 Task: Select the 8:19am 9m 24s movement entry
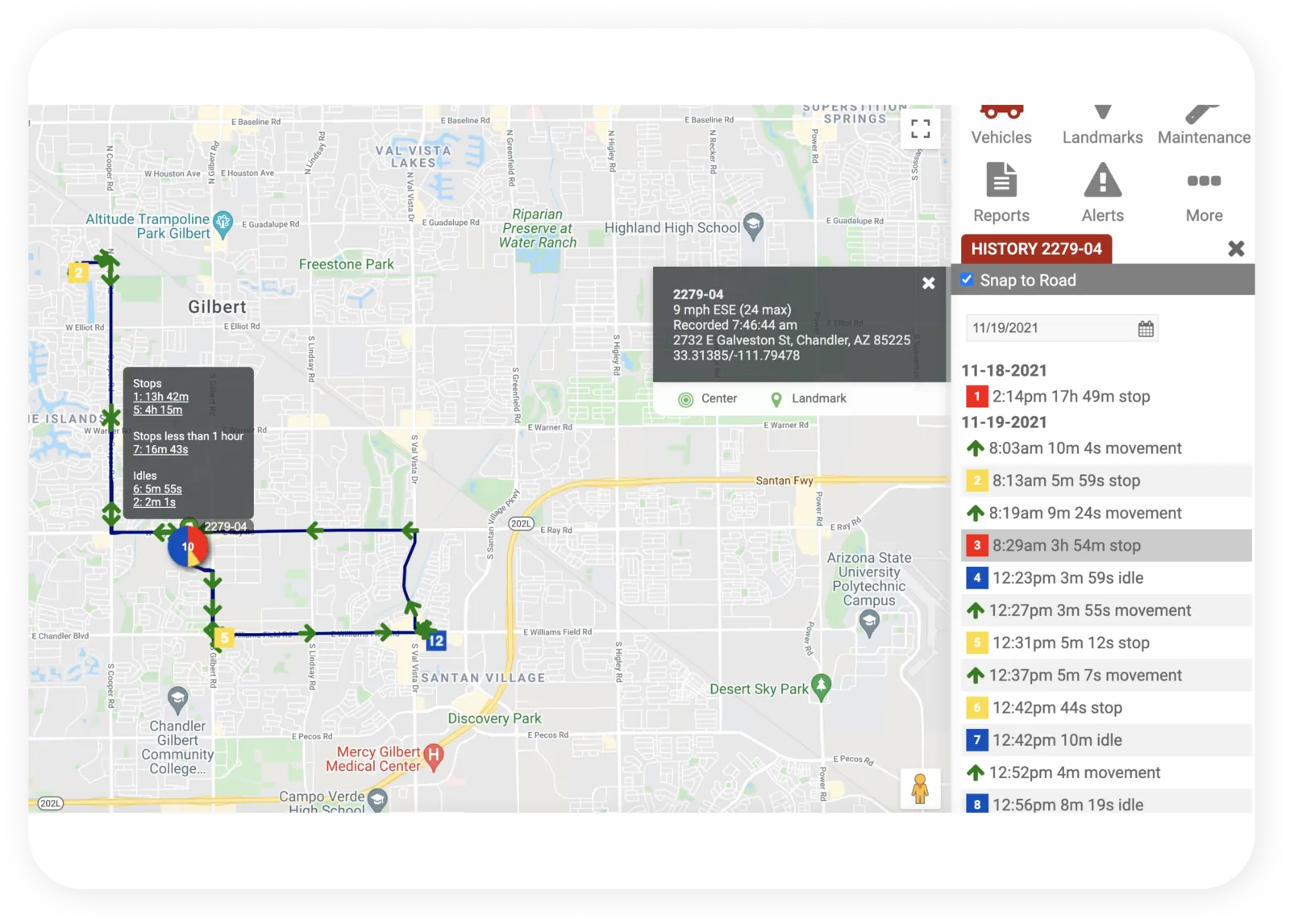tap(1106, 513)
